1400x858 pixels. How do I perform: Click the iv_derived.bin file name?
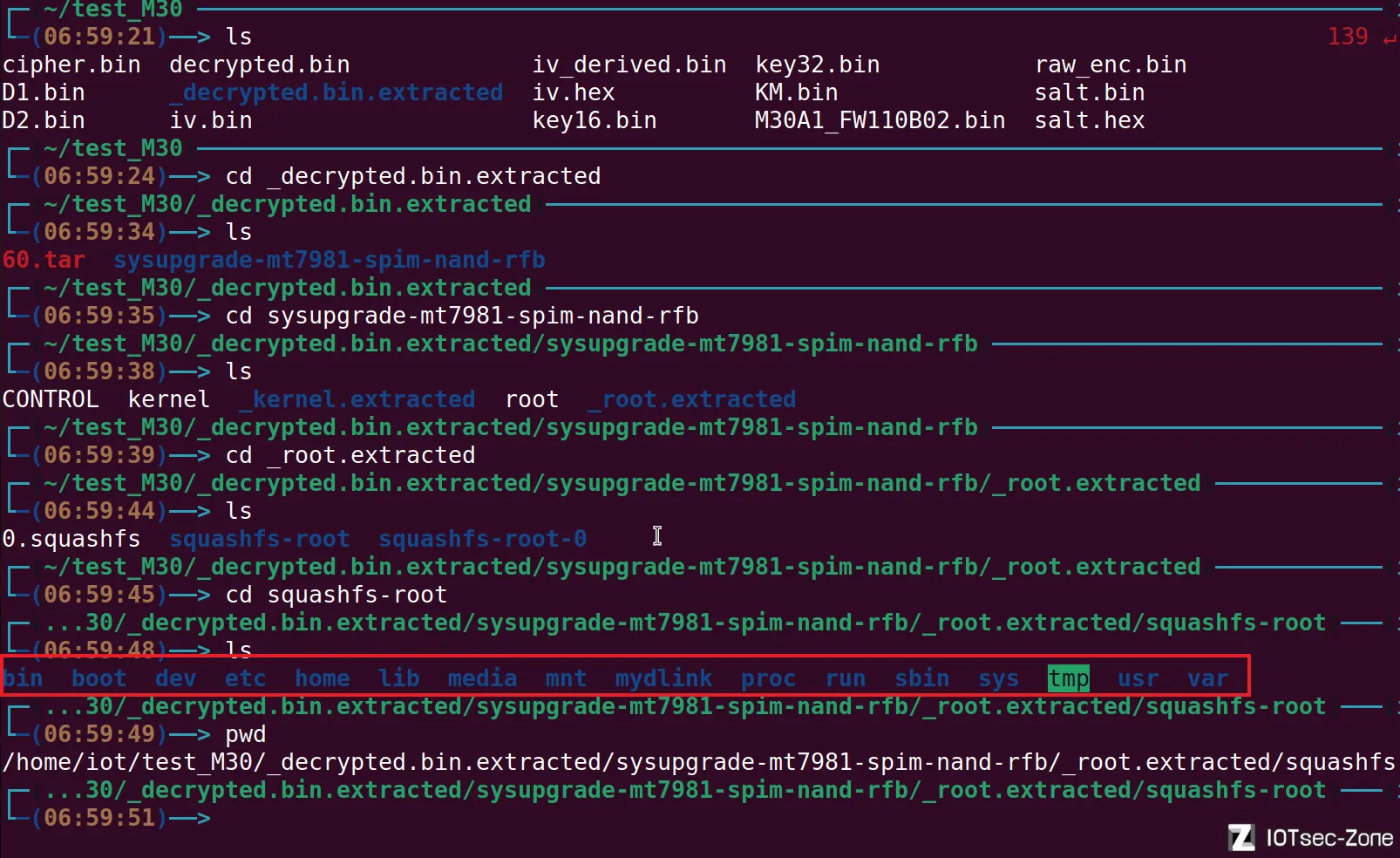[629, 65]
